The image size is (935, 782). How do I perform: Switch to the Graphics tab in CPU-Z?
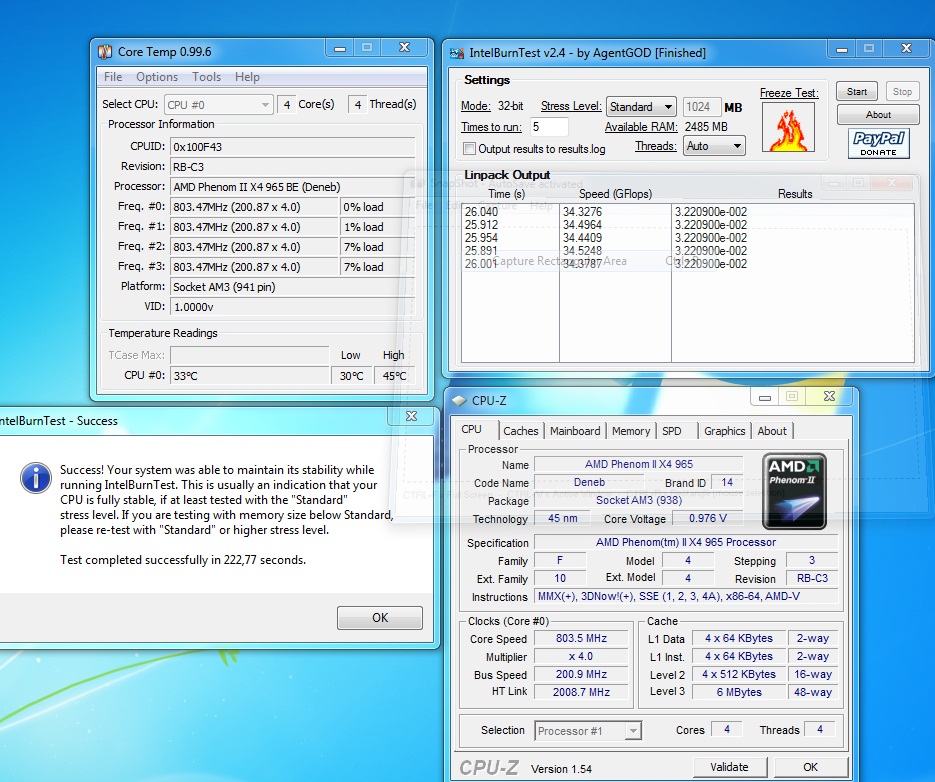(x=725, y=431)
